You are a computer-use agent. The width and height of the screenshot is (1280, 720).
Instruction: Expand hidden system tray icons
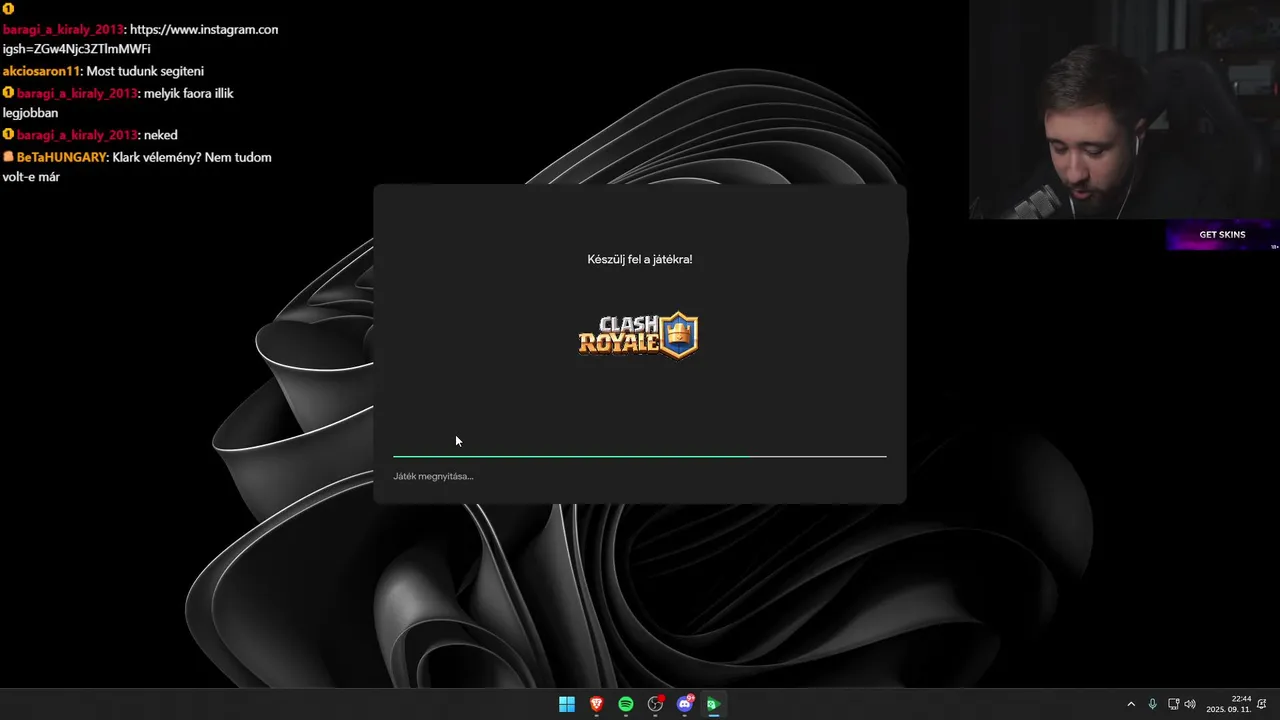tap(1131, 704)
